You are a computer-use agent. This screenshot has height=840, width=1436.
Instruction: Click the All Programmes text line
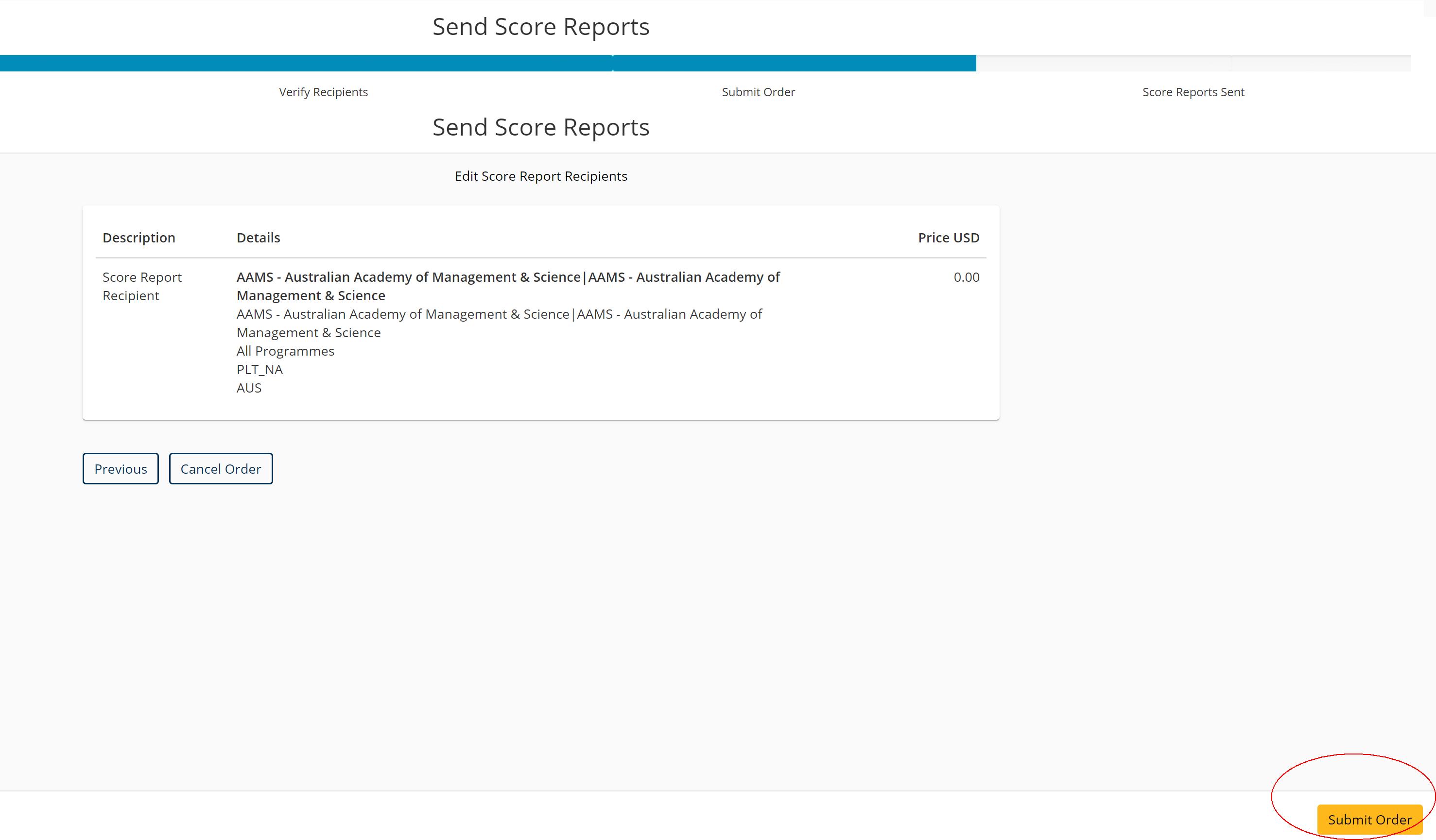[x=285, y=351]
